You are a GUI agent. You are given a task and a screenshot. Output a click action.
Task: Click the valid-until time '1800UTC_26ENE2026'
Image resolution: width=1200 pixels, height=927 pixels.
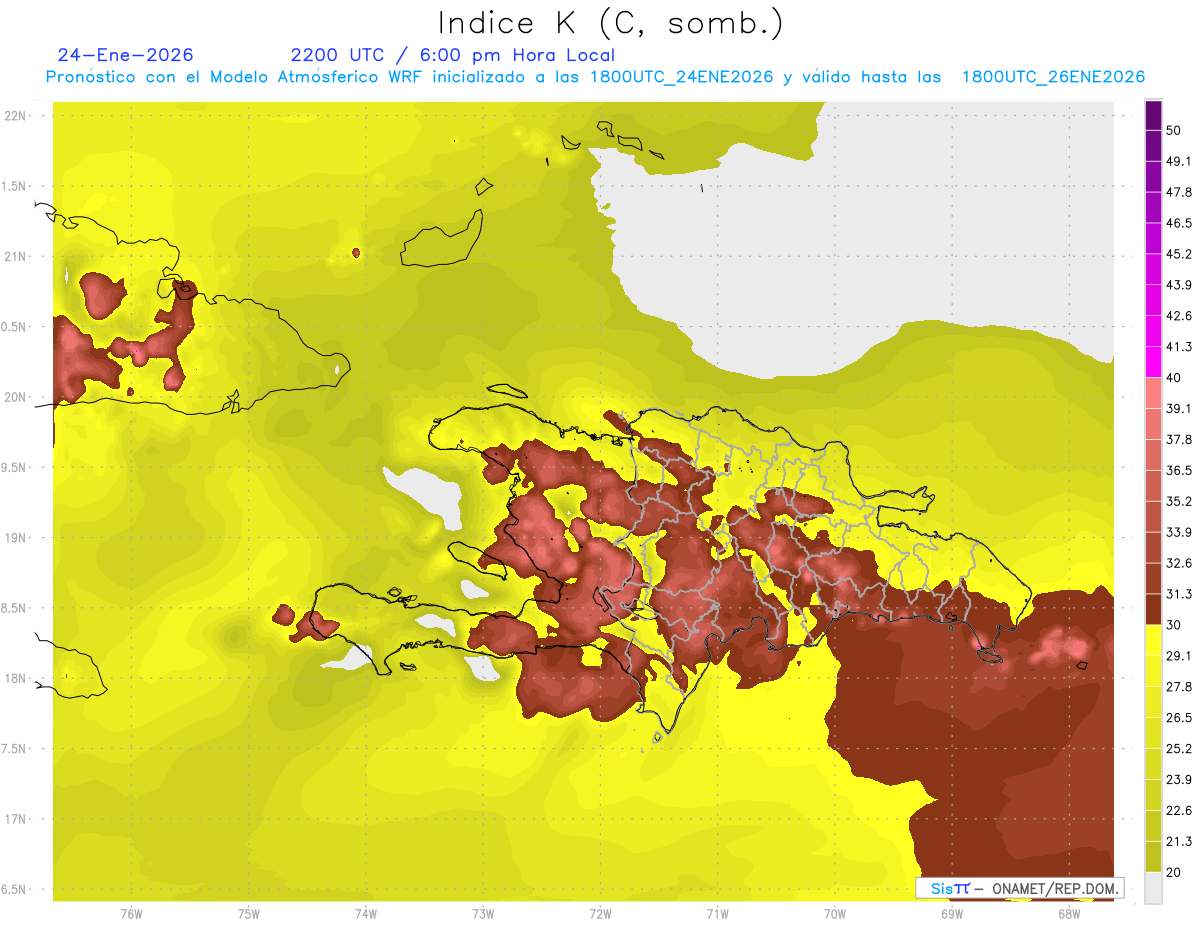(1053, 77)
